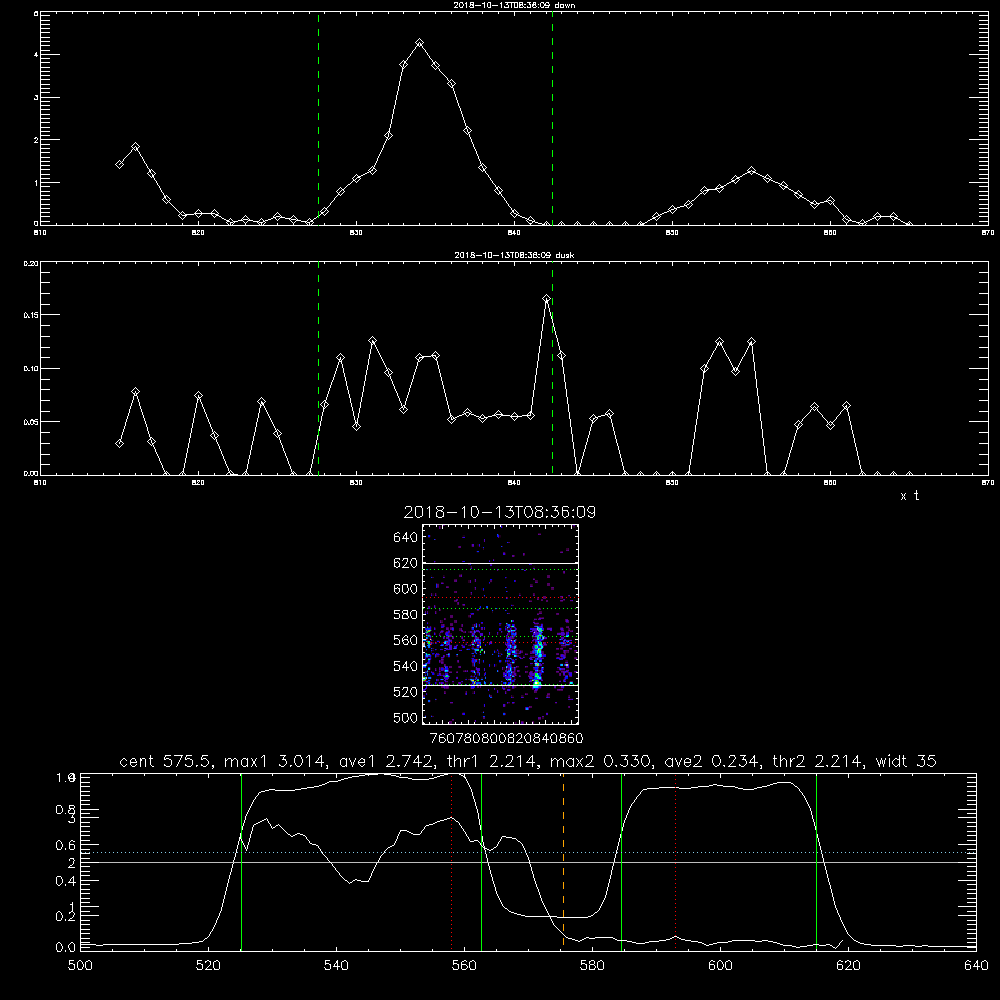Click the upper white horizontal line on spectrogram

501,563
